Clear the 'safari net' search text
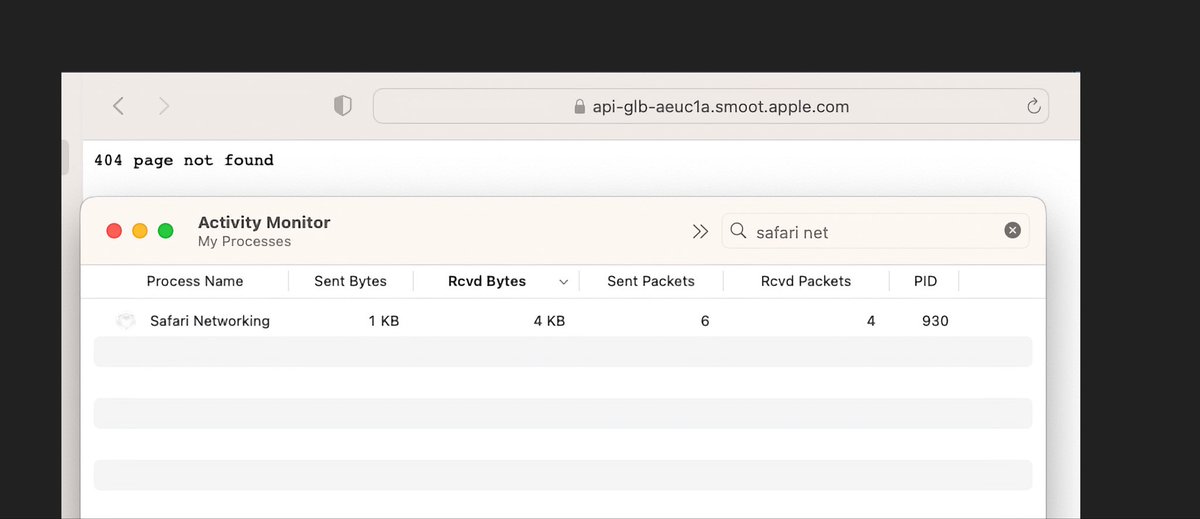The width and height of the screenshot is (1200, 519). click(1012, 231)
